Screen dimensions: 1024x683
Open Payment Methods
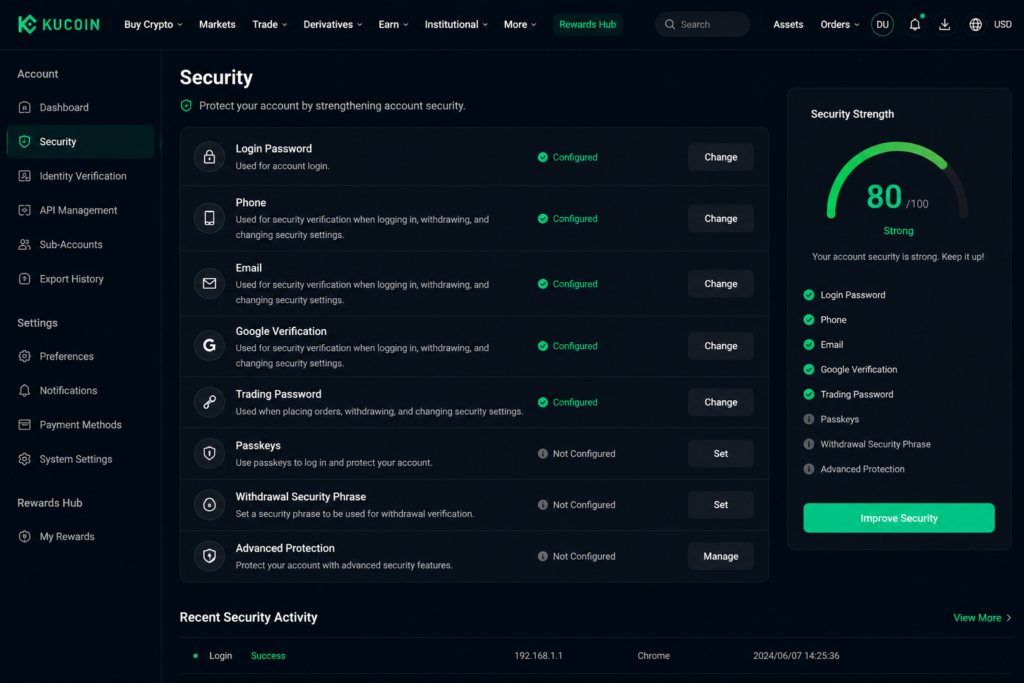pos(80,424)
